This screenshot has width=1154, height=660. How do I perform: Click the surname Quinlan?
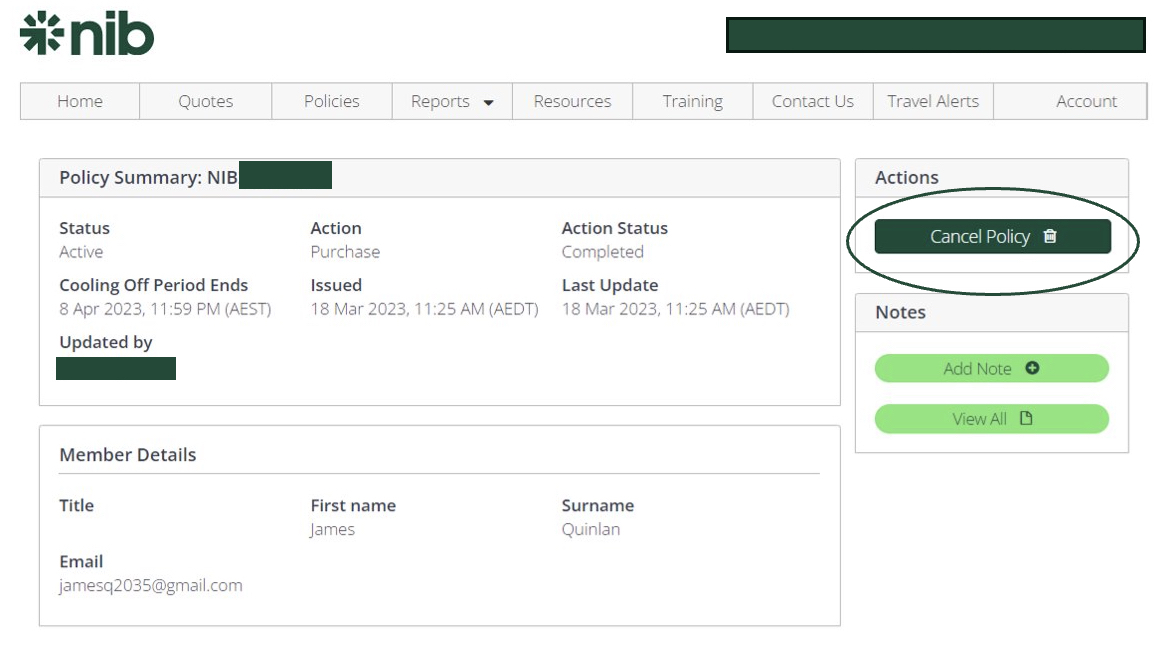pos(591,529)
